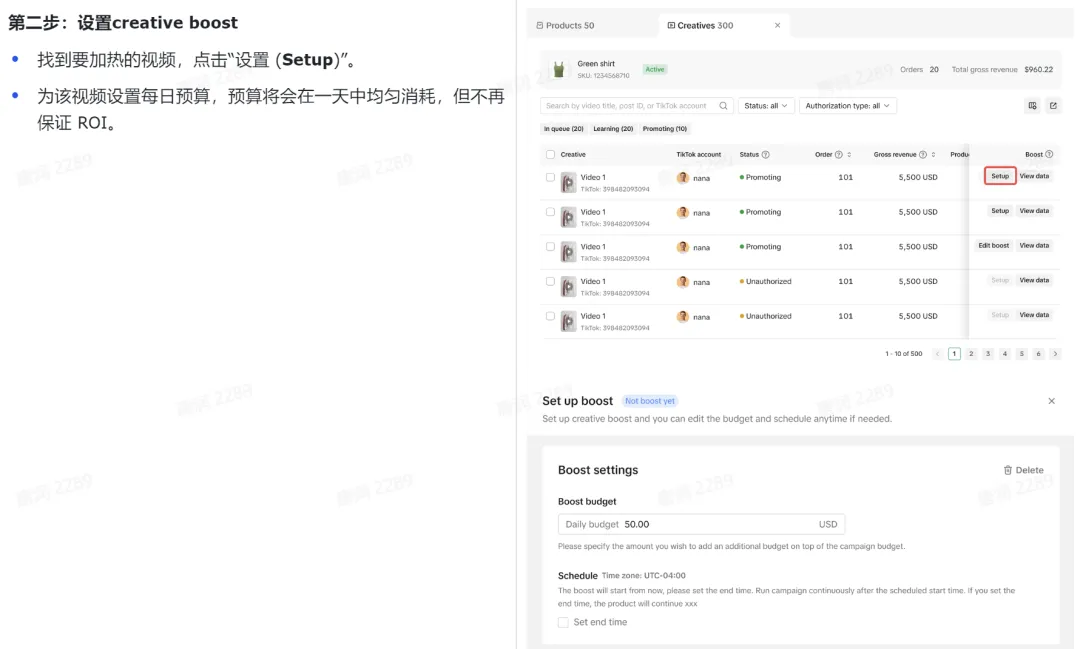Select the Creatives 300 tab
The image size is (1080, 649).
(x=705, y=25)
